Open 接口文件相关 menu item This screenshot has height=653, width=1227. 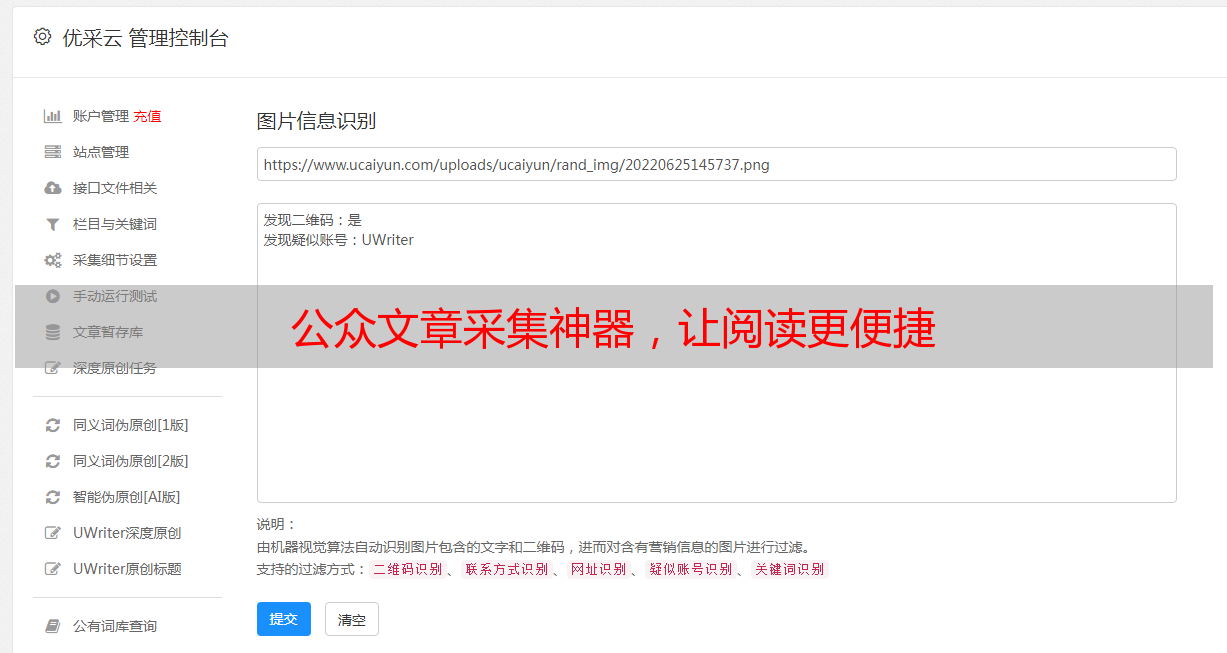coord(115,188)
